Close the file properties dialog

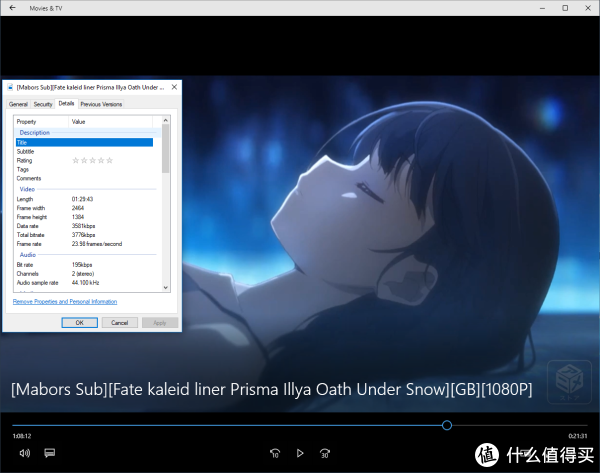pos(174,87)
